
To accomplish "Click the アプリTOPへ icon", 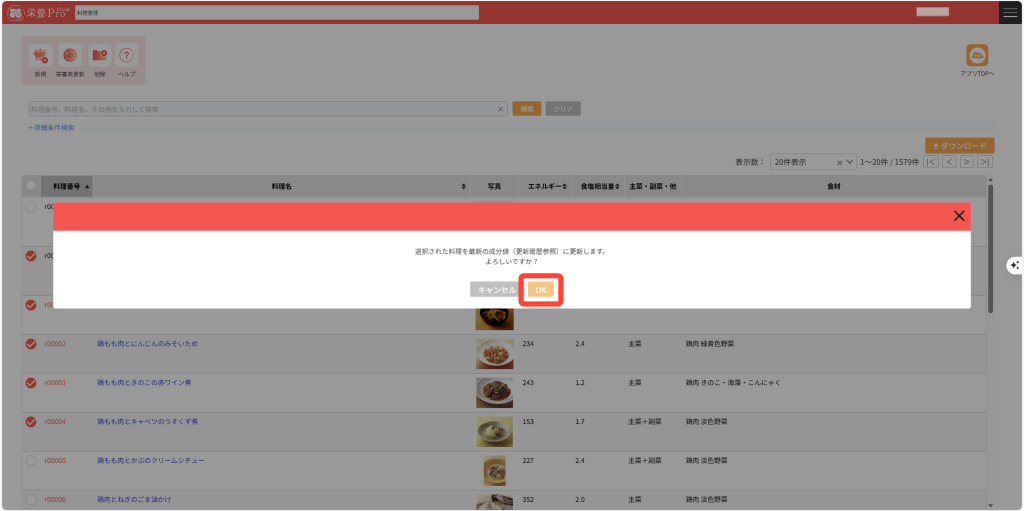I will (977, 57).
